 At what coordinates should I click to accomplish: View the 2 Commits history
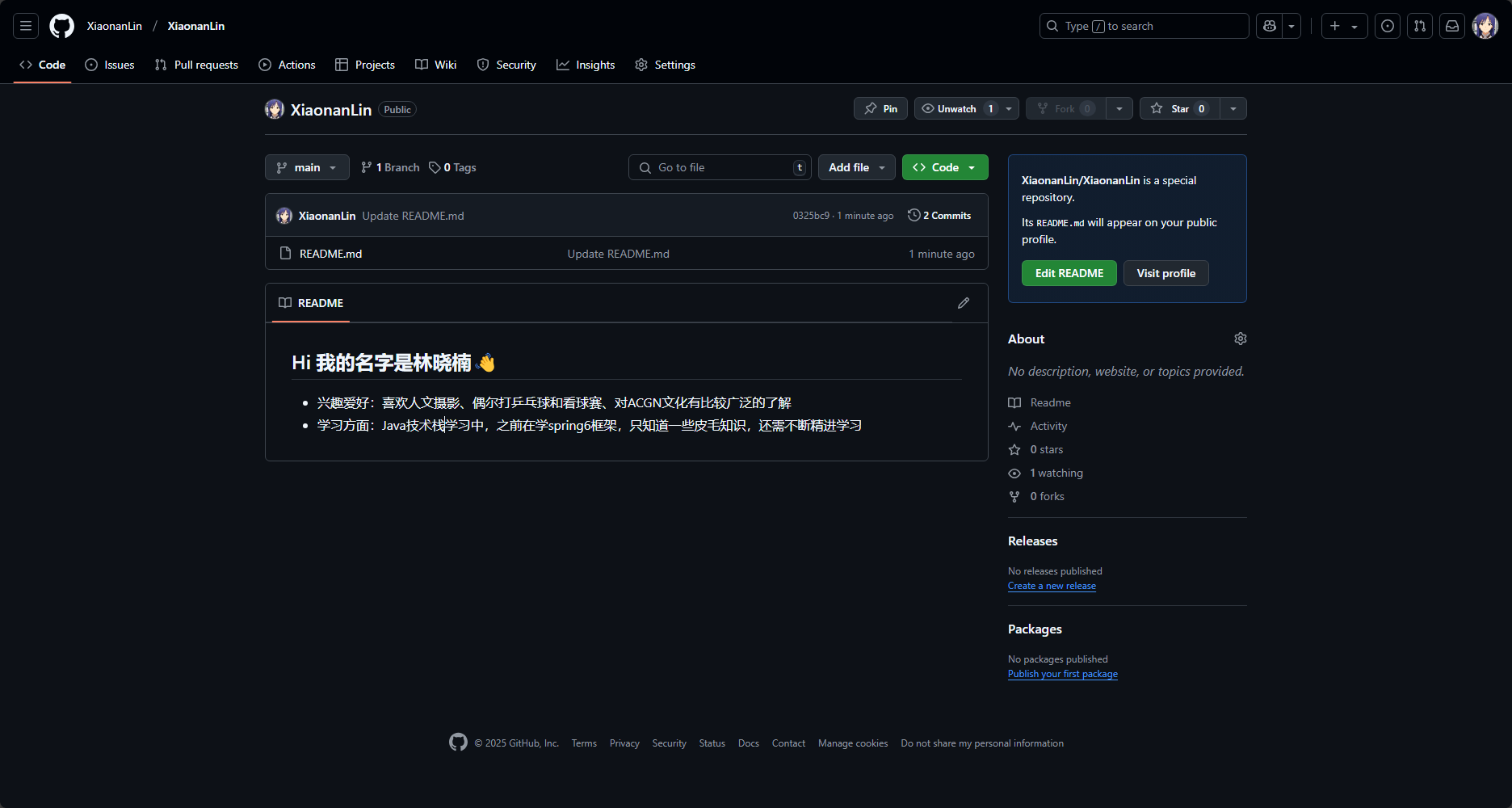(x=939, y=216)
